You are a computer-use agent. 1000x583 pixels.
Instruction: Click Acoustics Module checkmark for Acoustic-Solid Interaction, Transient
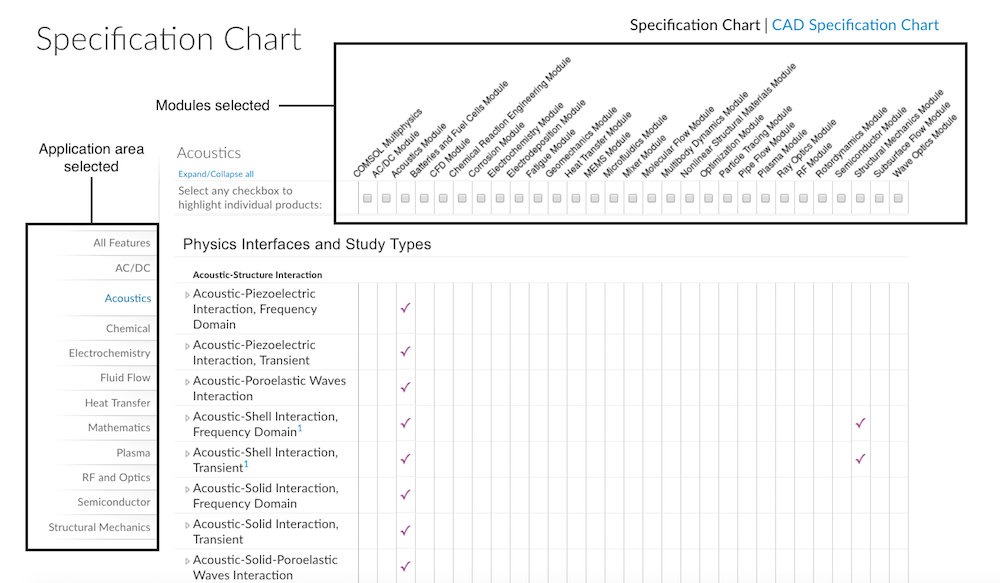pos(405,531)
